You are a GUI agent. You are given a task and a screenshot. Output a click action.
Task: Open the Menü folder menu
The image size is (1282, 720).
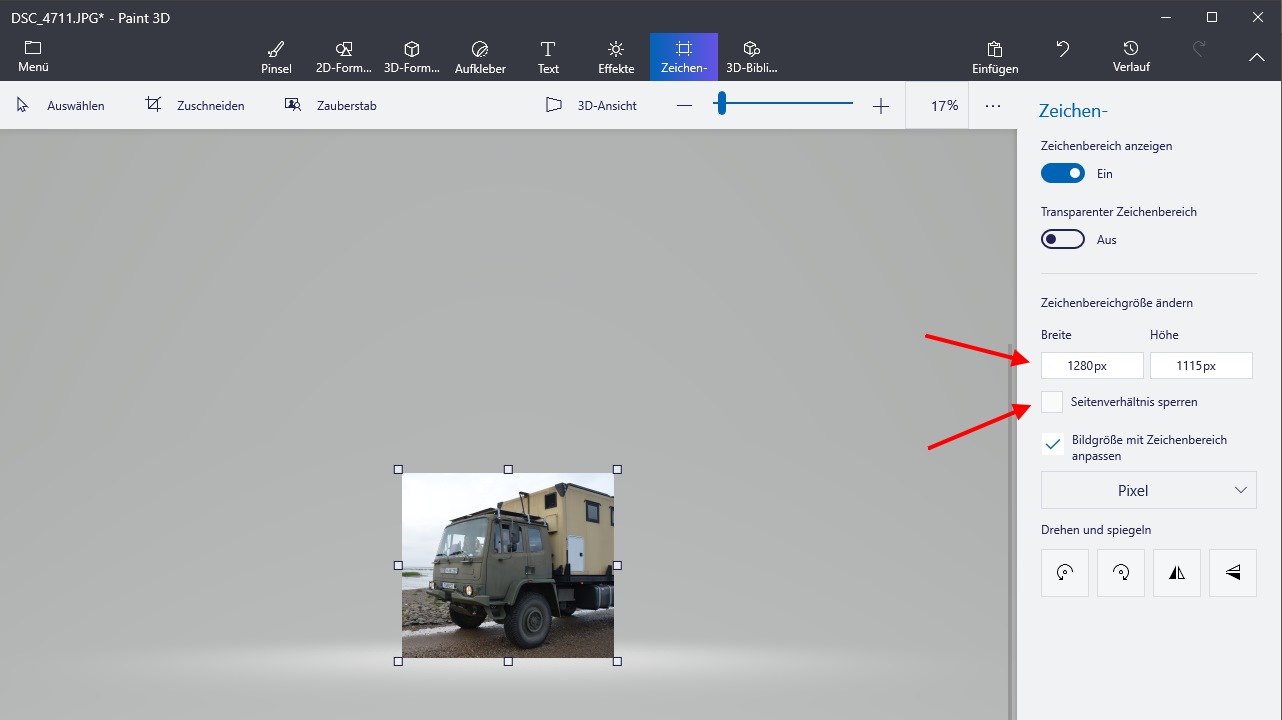(x=33, y=57)
